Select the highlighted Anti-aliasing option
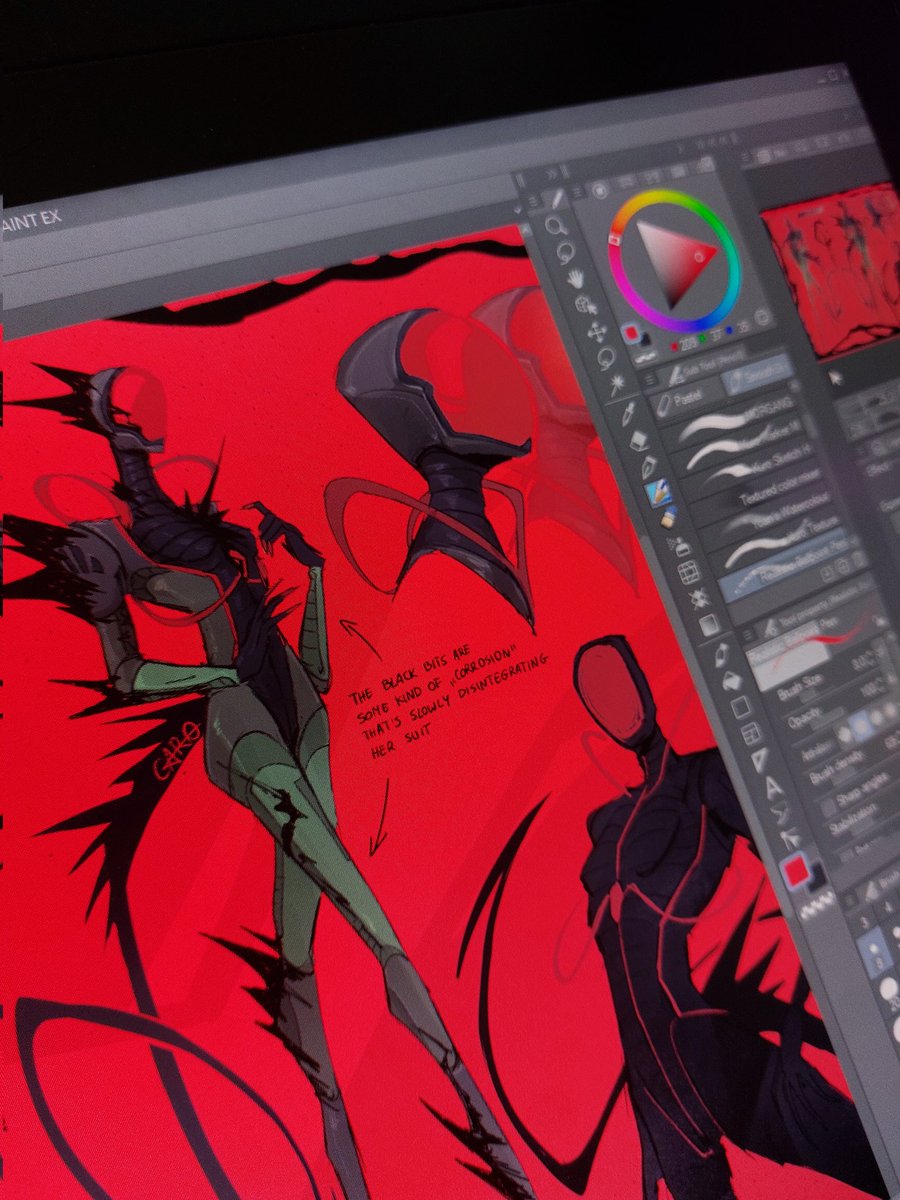This screenshot has height=1200, width=900. [x=860, y=725]
